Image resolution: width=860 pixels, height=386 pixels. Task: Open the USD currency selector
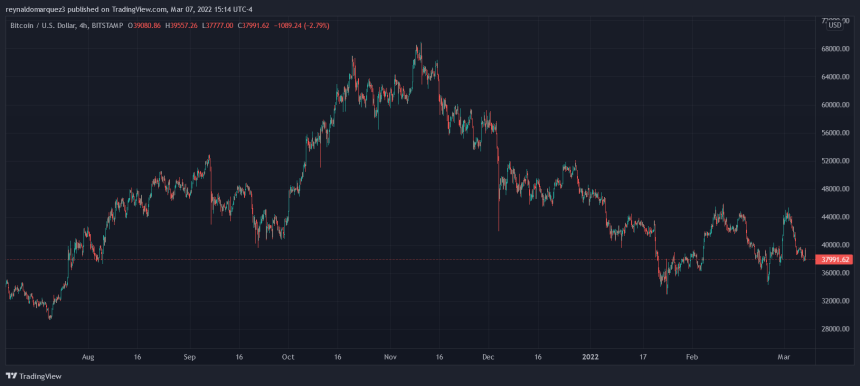click(x=835, y=25)
